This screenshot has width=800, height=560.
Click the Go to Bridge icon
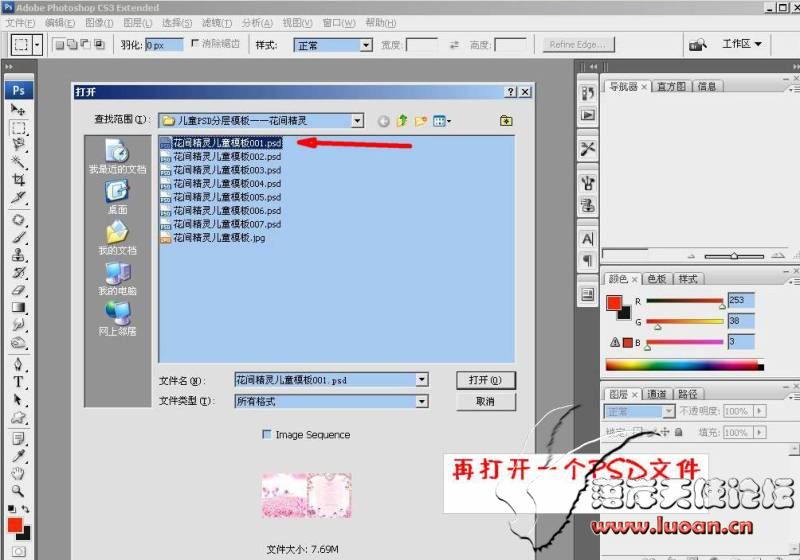pyautogui.click(x=697, y=45)
